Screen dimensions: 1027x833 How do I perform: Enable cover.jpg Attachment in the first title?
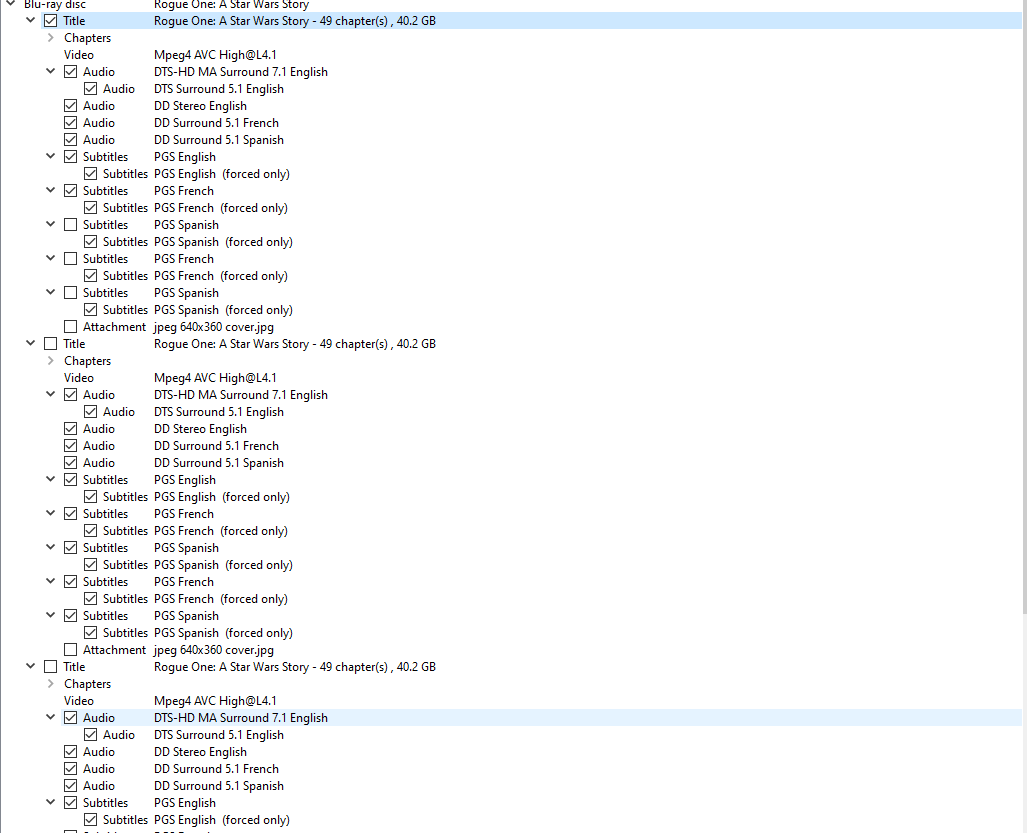(71, 327)
